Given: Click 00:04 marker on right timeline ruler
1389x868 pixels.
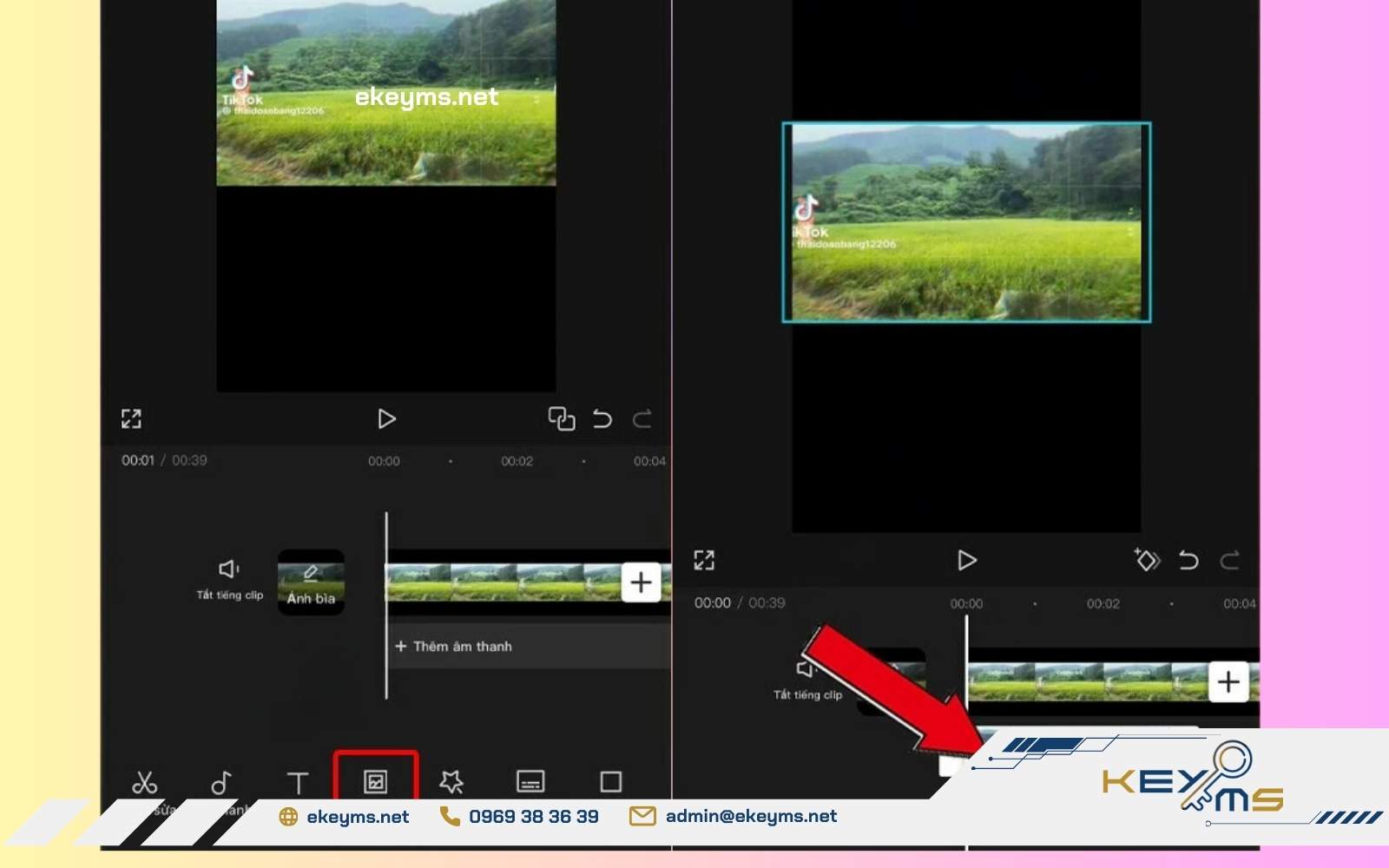Looking at the screenshot, I should (1240, 603).
